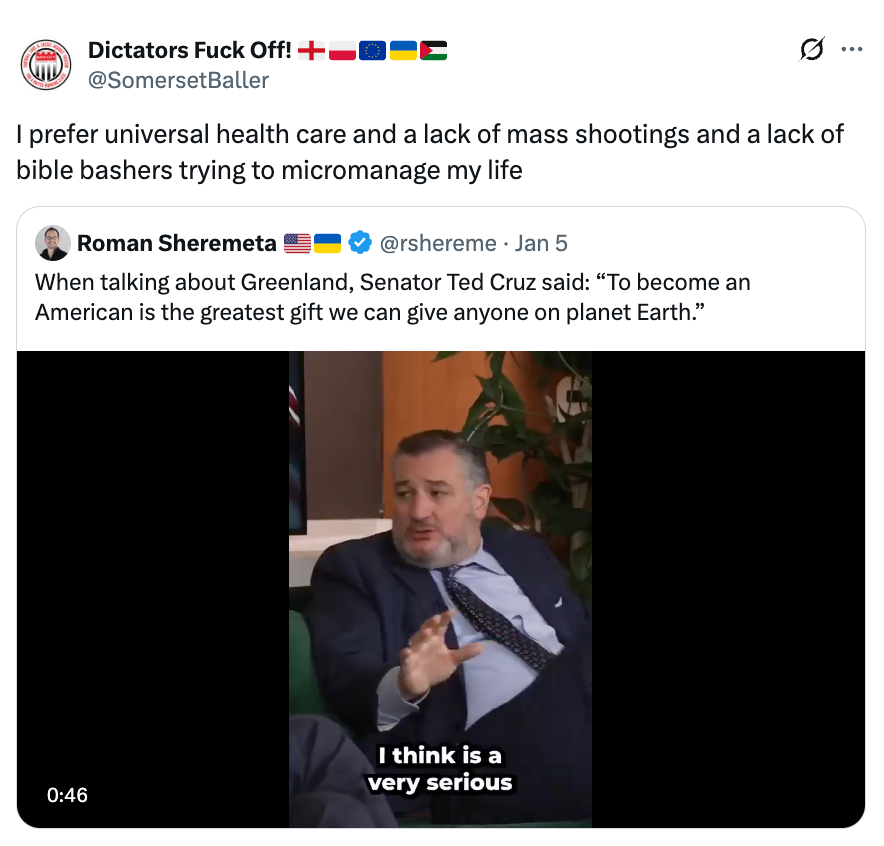This screenshot has height=846, width=884.
Task: Open Roman Sheremeta's name link
Action: pyautogui.click(x=176, y=243)
